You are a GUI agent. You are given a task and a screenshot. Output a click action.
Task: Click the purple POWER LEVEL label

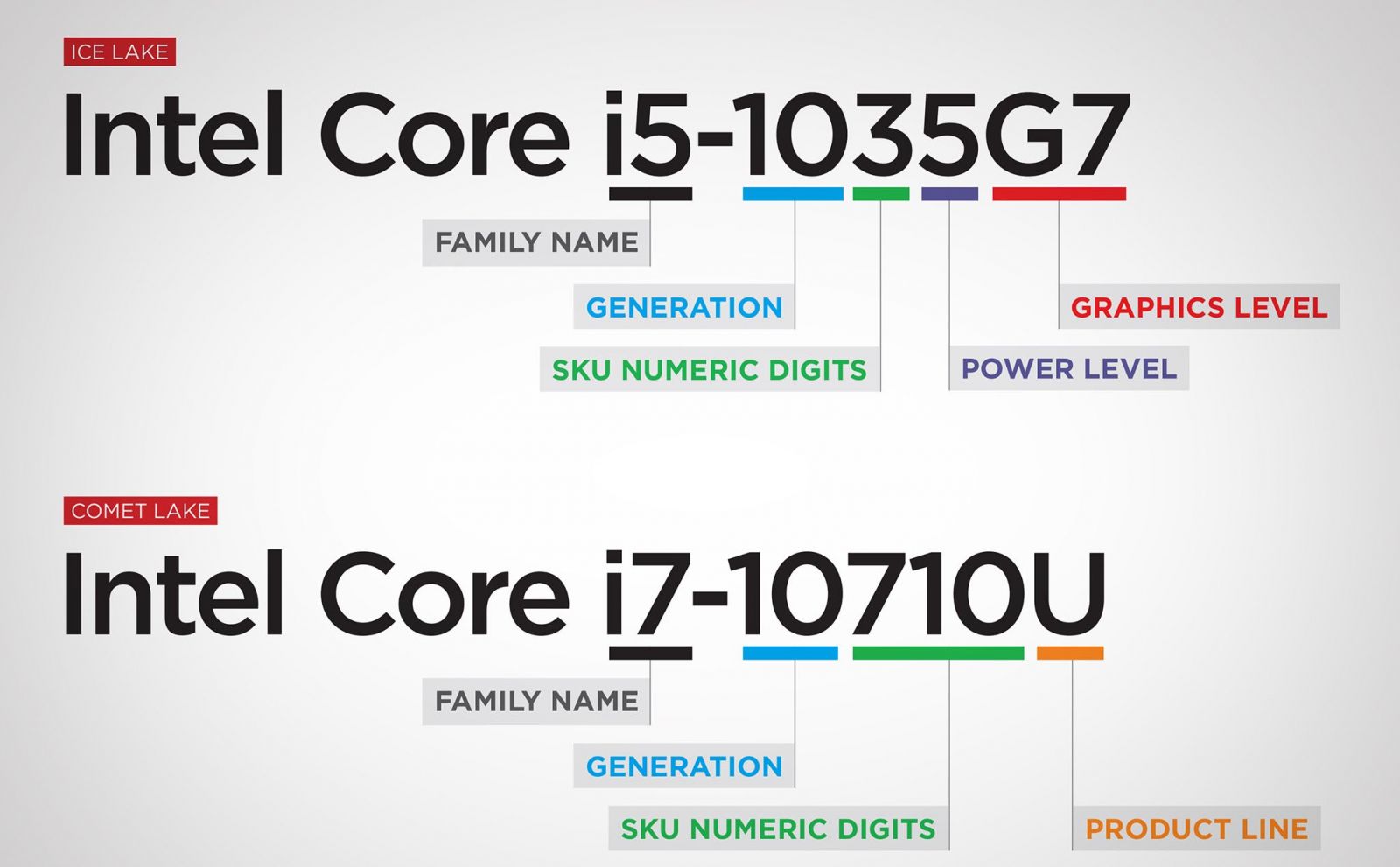pyautogui.click(x=1068, y=368)
